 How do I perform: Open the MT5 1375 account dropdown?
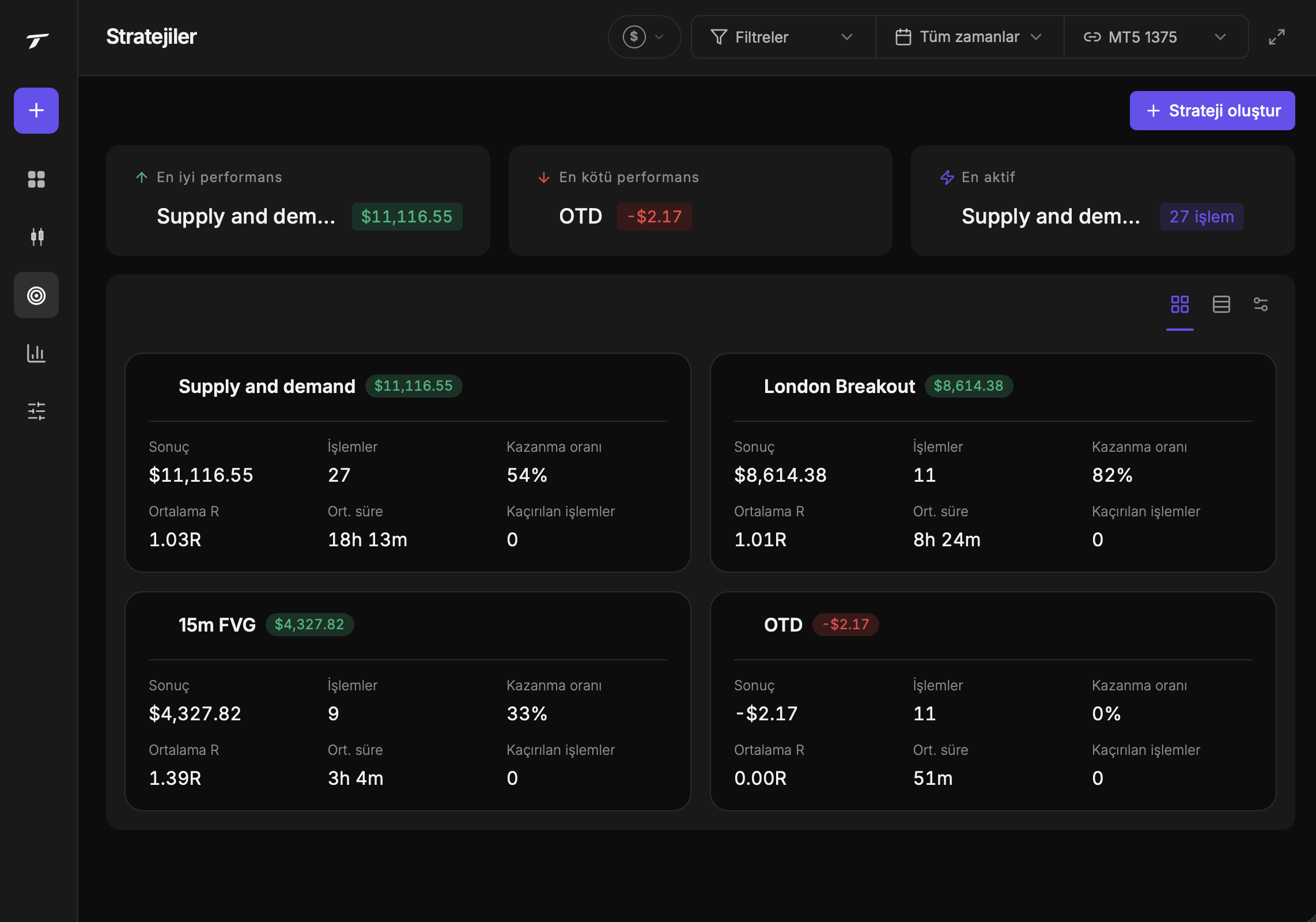[x=1156, y=37]
